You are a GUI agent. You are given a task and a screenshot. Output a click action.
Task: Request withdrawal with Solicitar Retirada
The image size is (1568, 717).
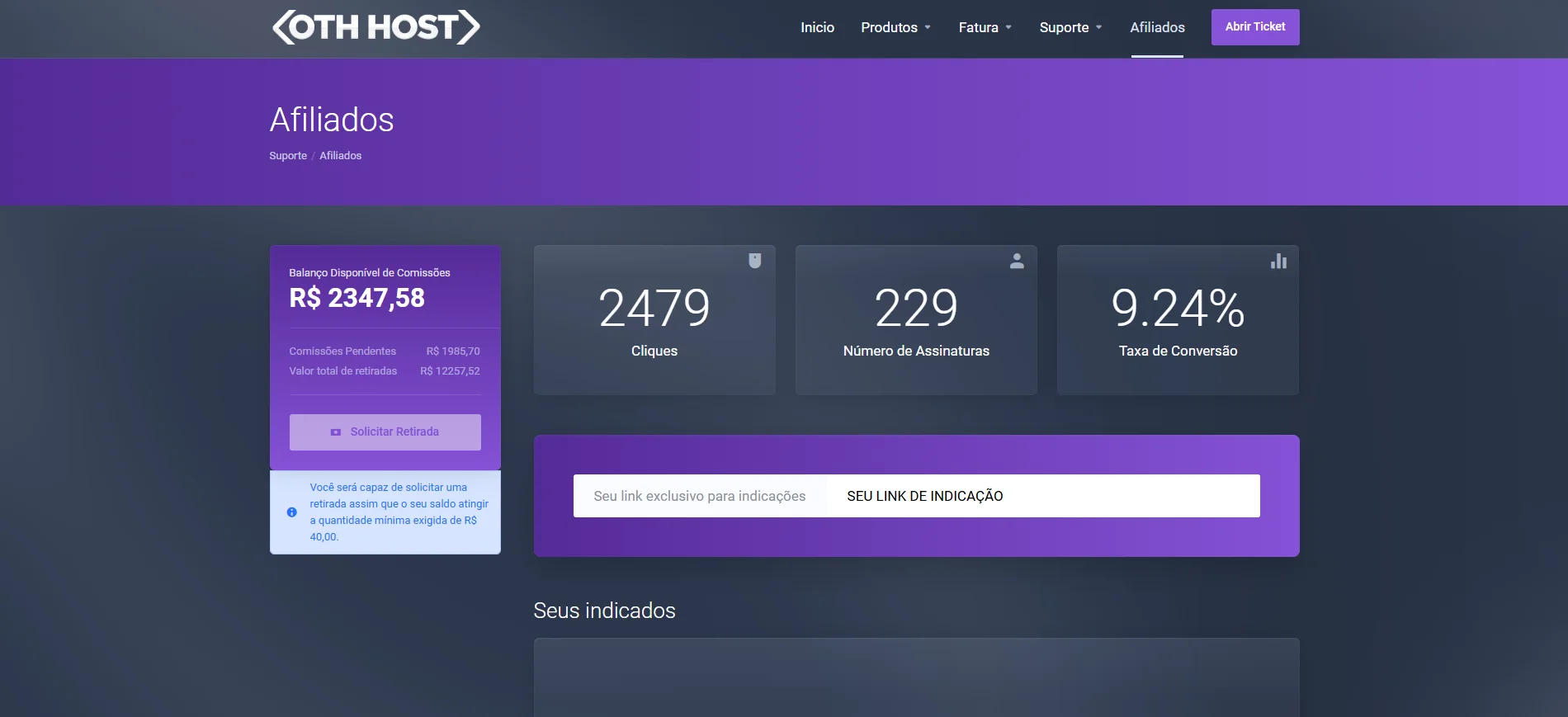[385, 432]
